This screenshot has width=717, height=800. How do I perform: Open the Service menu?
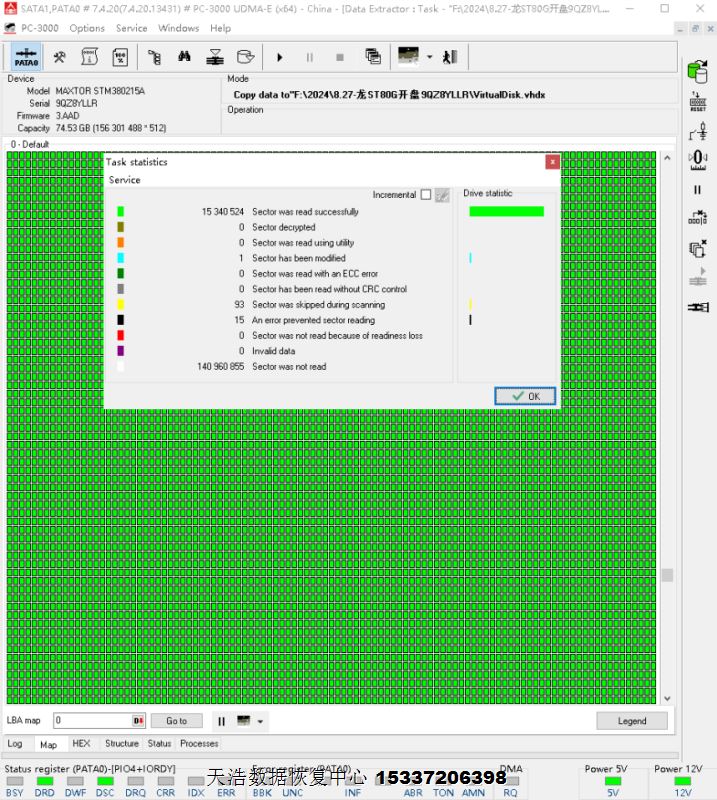click(x=131, y=28)
